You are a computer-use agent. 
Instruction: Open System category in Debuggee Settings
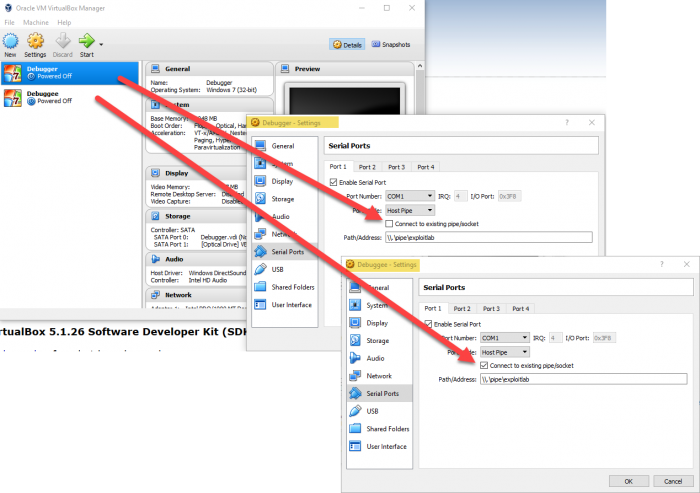point(379,305)
